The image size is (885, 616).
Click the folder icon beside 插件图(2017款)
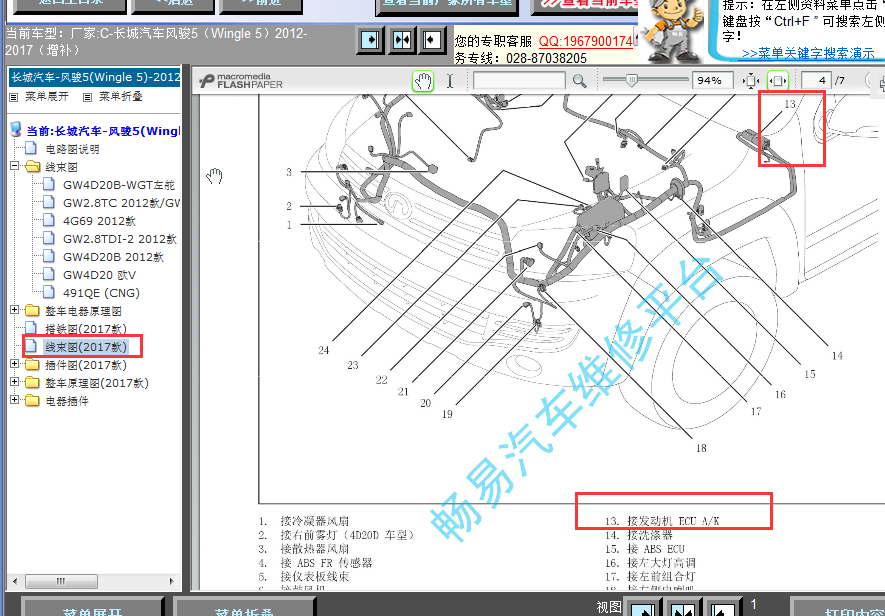[x=33, y=365]
